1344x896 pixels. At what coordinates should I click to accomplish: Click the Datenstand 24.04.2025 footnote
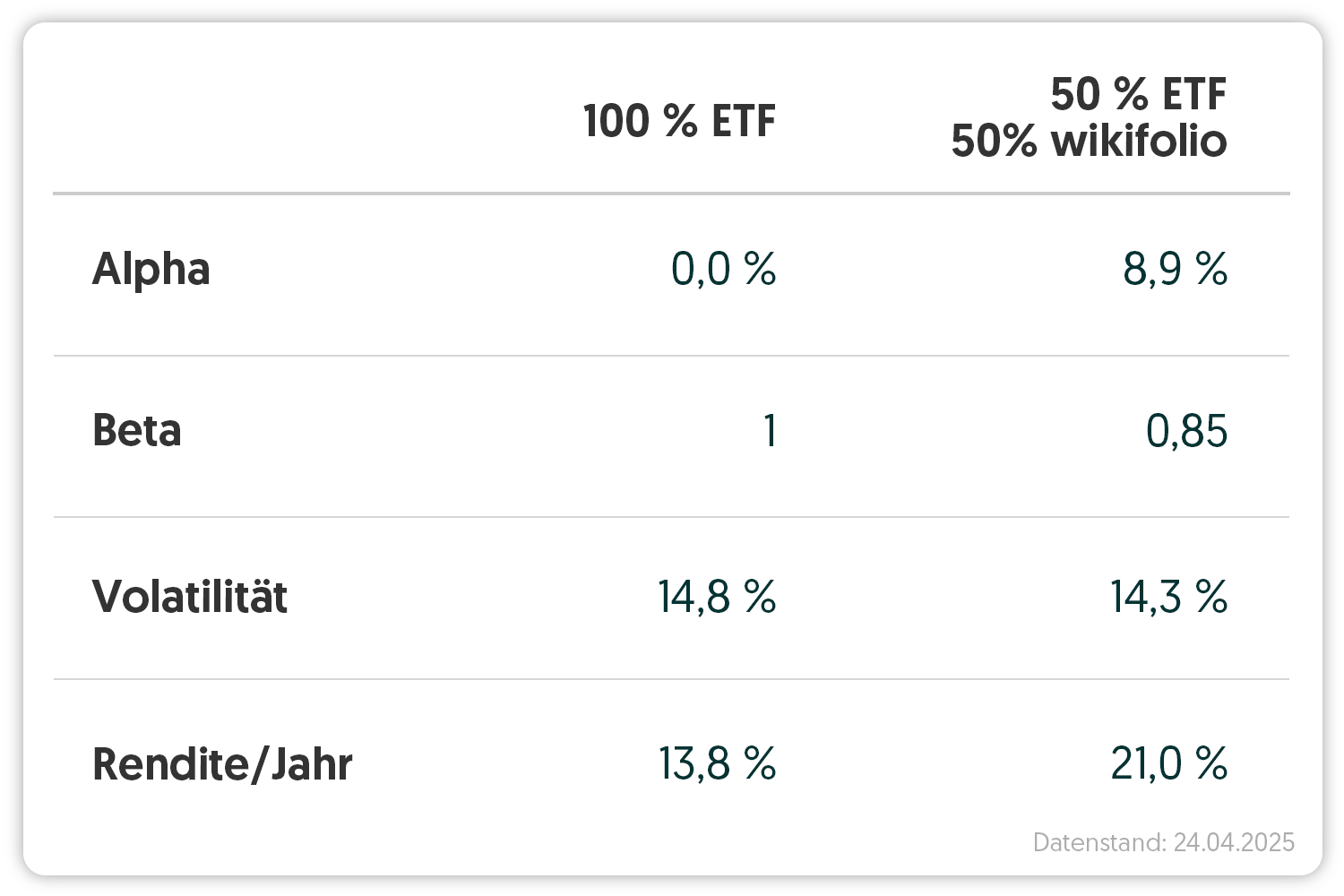click(1163, 842)
